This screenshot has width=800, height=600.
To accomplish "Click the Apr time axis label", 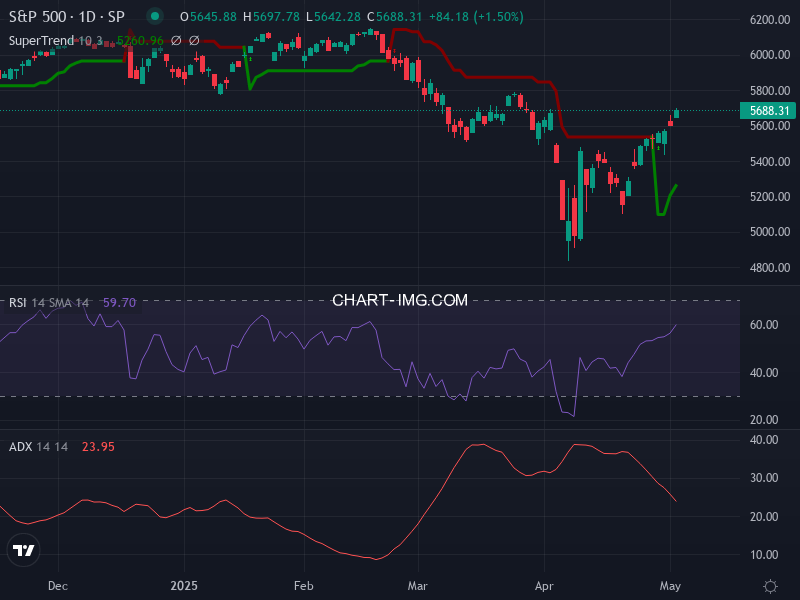I will (x=544, y=586).
